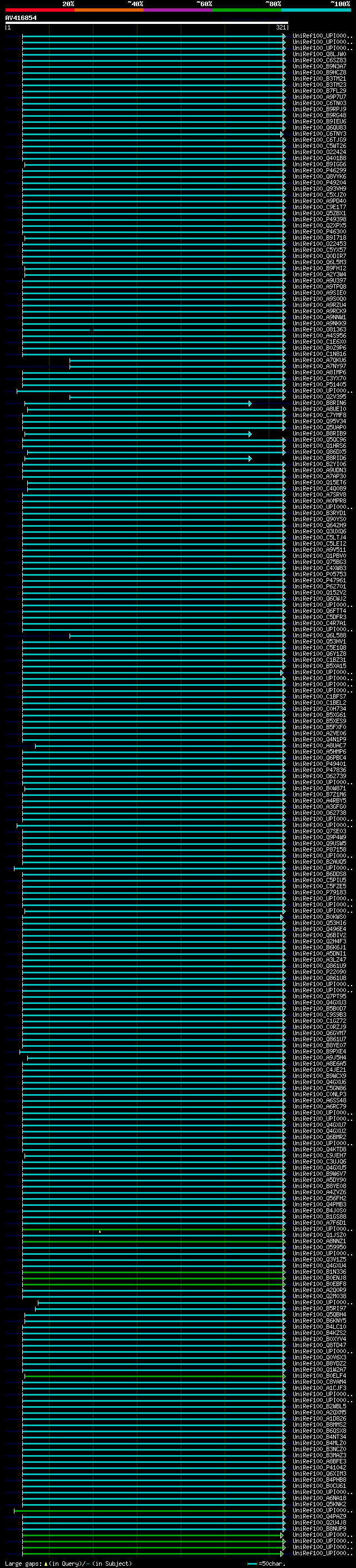
Task: Open hit UniRef100_B7FL29
Action: (x=319, y=91)
